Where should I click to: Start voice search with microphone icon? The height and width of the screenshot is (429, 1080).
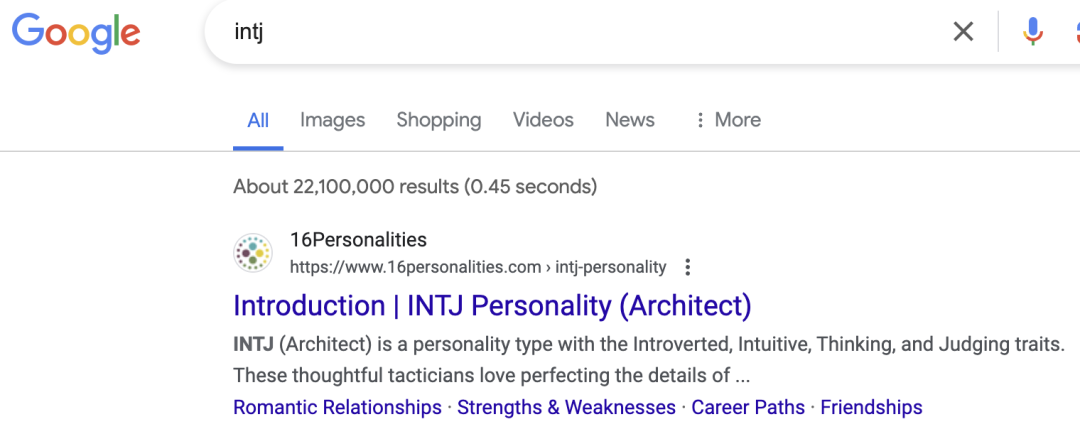point(1032,31)
